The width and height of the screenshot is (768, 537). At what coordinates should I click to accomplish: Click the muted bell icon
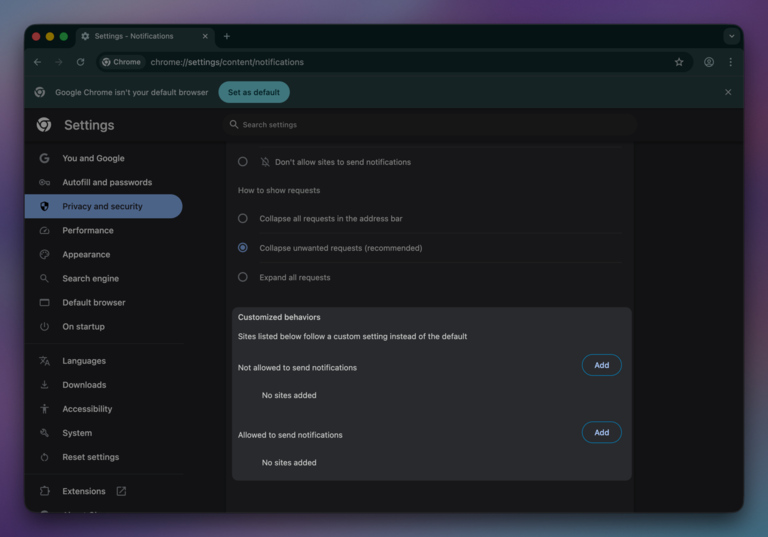point(265,162)
